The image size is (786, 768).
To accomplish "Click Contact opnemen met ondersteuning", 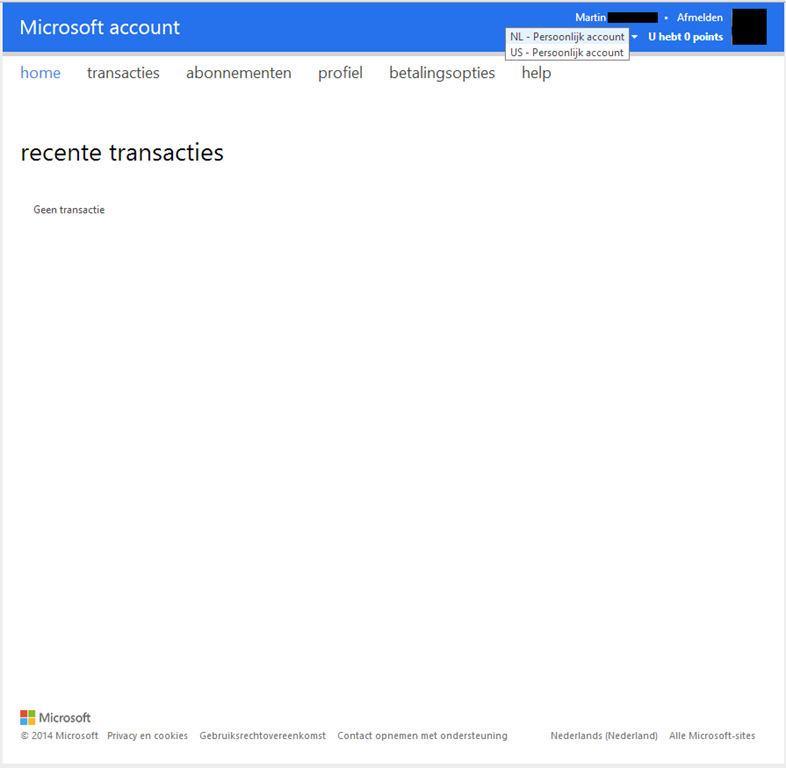I will pos(422,736).
